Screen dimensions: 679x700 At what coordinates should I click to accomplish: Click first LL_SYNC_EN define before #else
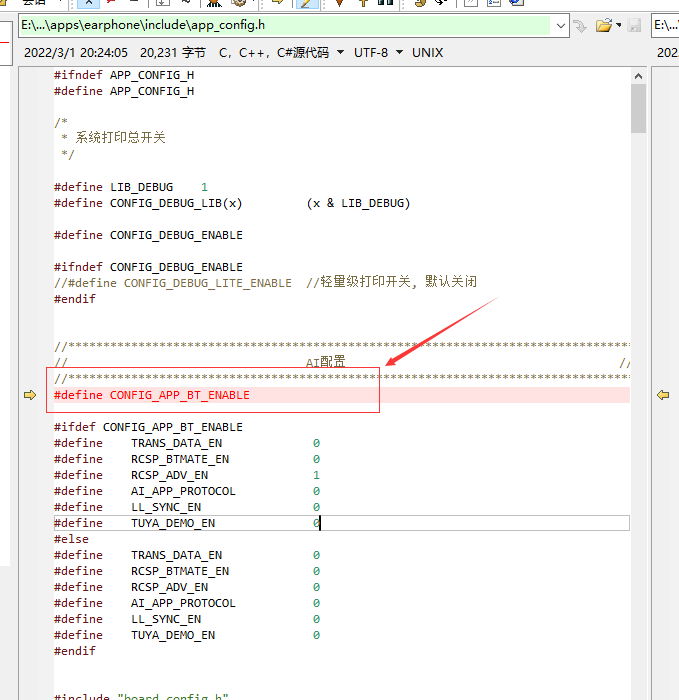coord(187,507)
